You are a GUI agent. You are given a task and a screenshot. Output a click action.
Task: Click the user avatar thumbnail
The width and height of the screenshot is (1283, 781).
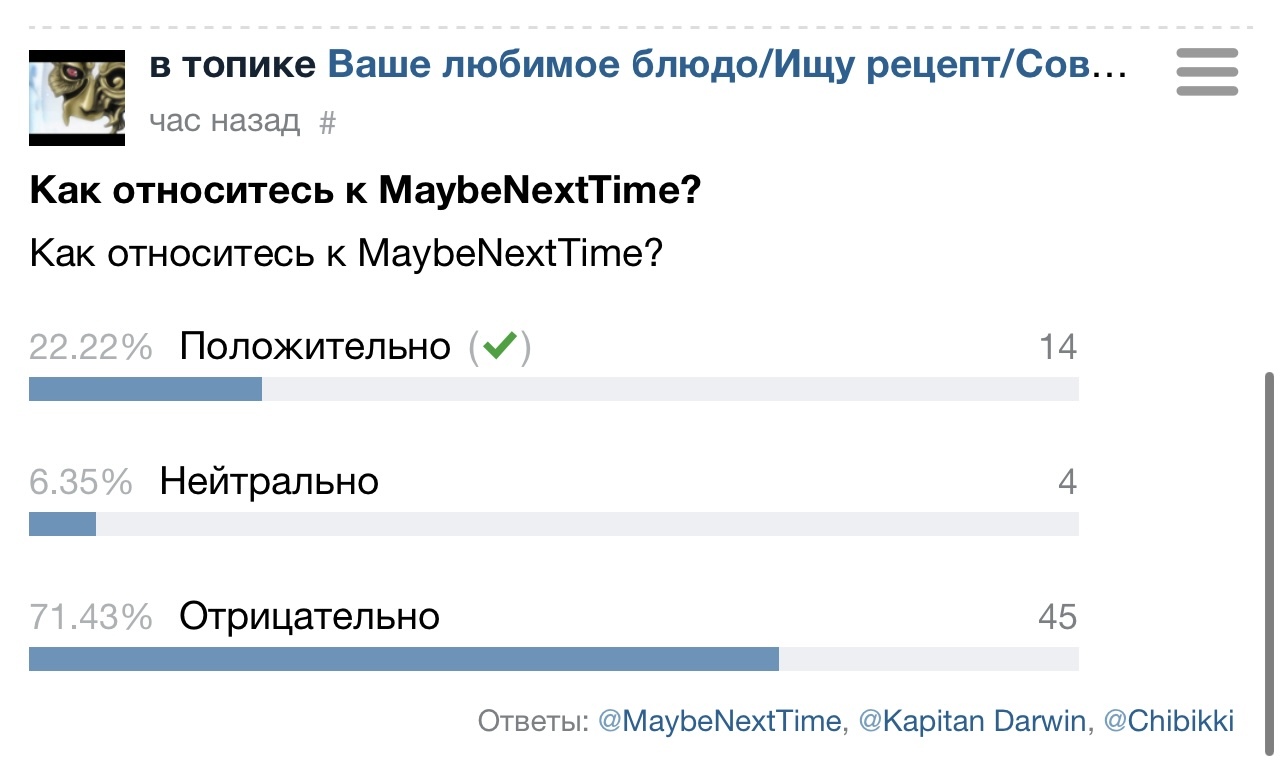coord(77,98)
